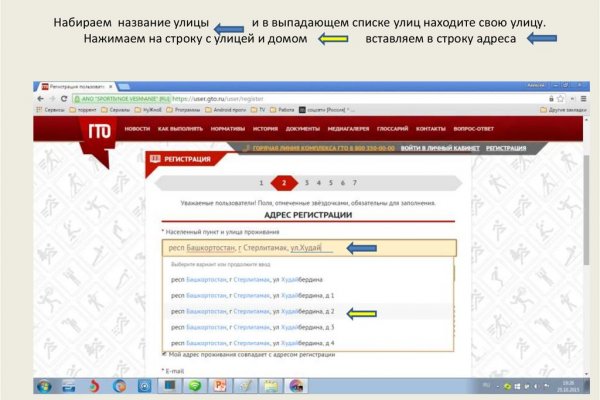Viewport: 600px width, 400px height.
Task: Open the green Spotify-like taskbar icon
Action: click(194, 385)
